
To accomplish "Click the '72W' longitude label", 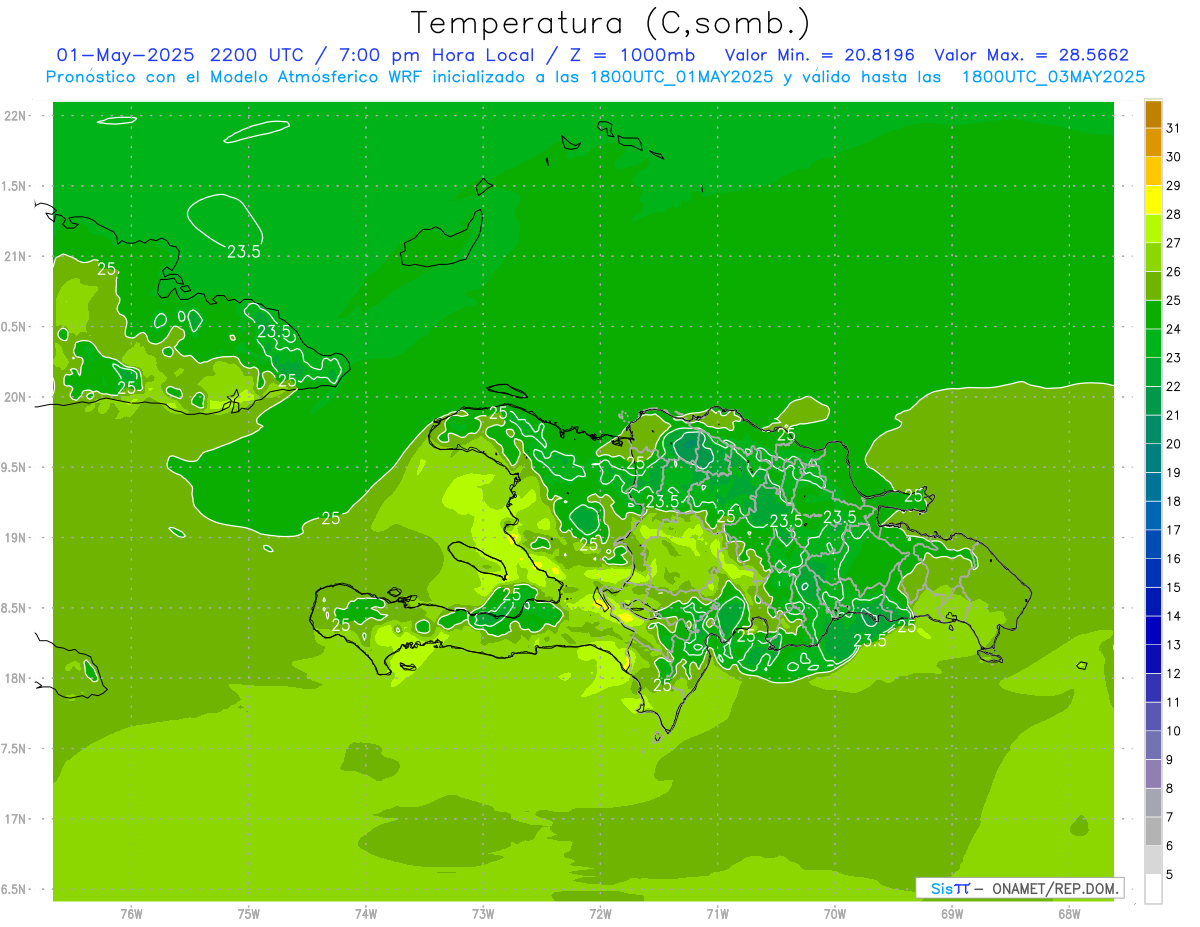I will tap(601, 914).
